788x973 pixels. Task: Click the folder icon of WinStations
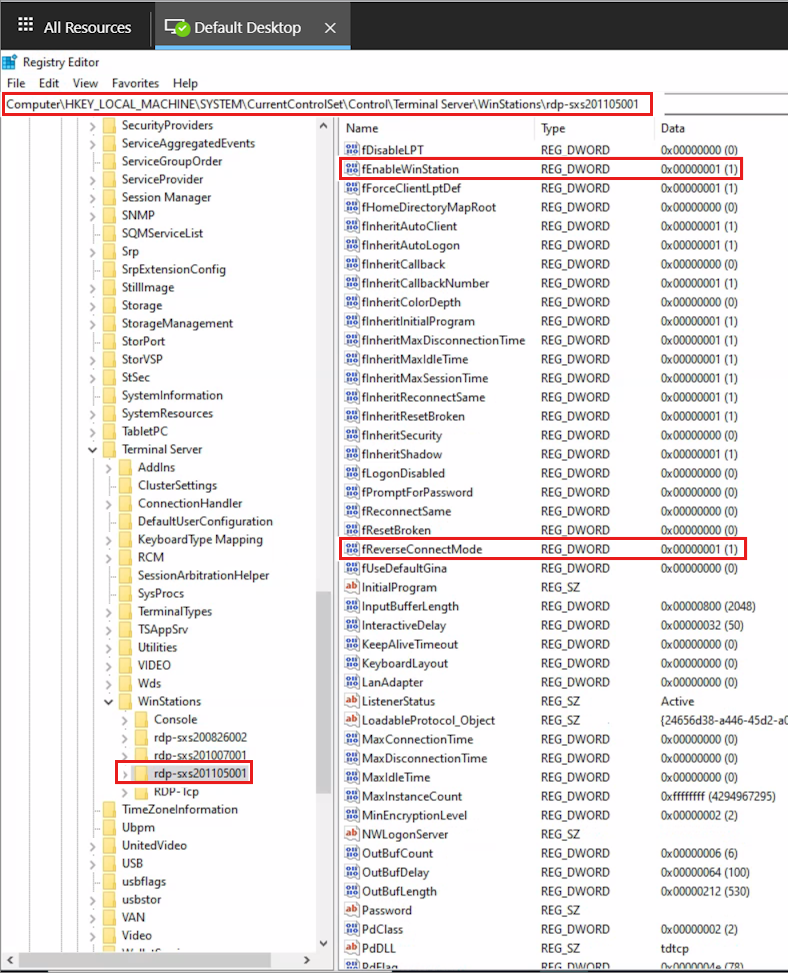coord(125,701)
